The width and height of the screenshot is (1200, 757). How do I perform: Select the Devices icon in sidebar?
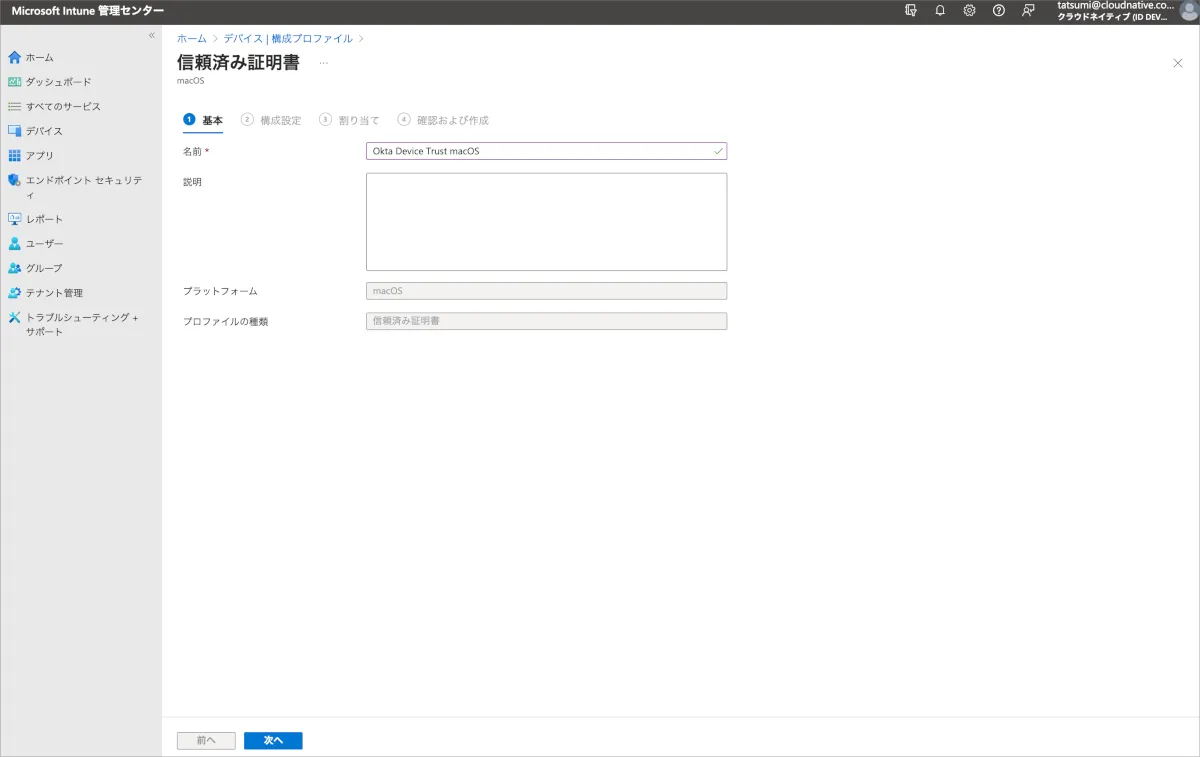pos(14,131)
